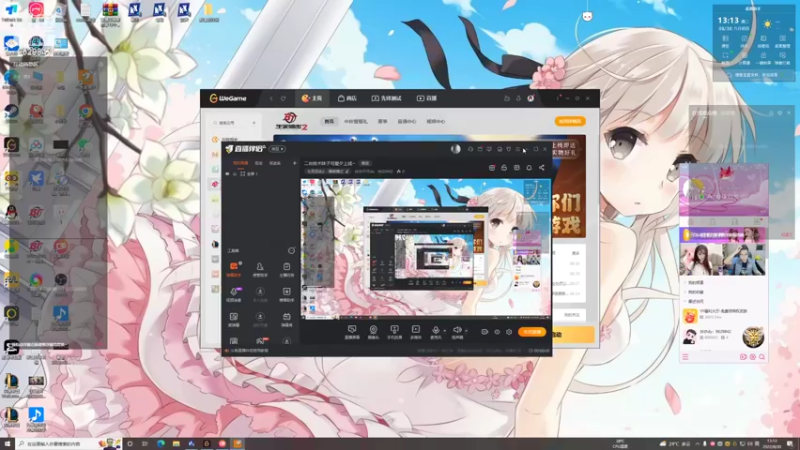The image size is (800, 450).
Task: Open the weather sun icon in the desktop widget
Action: (767, 24)
